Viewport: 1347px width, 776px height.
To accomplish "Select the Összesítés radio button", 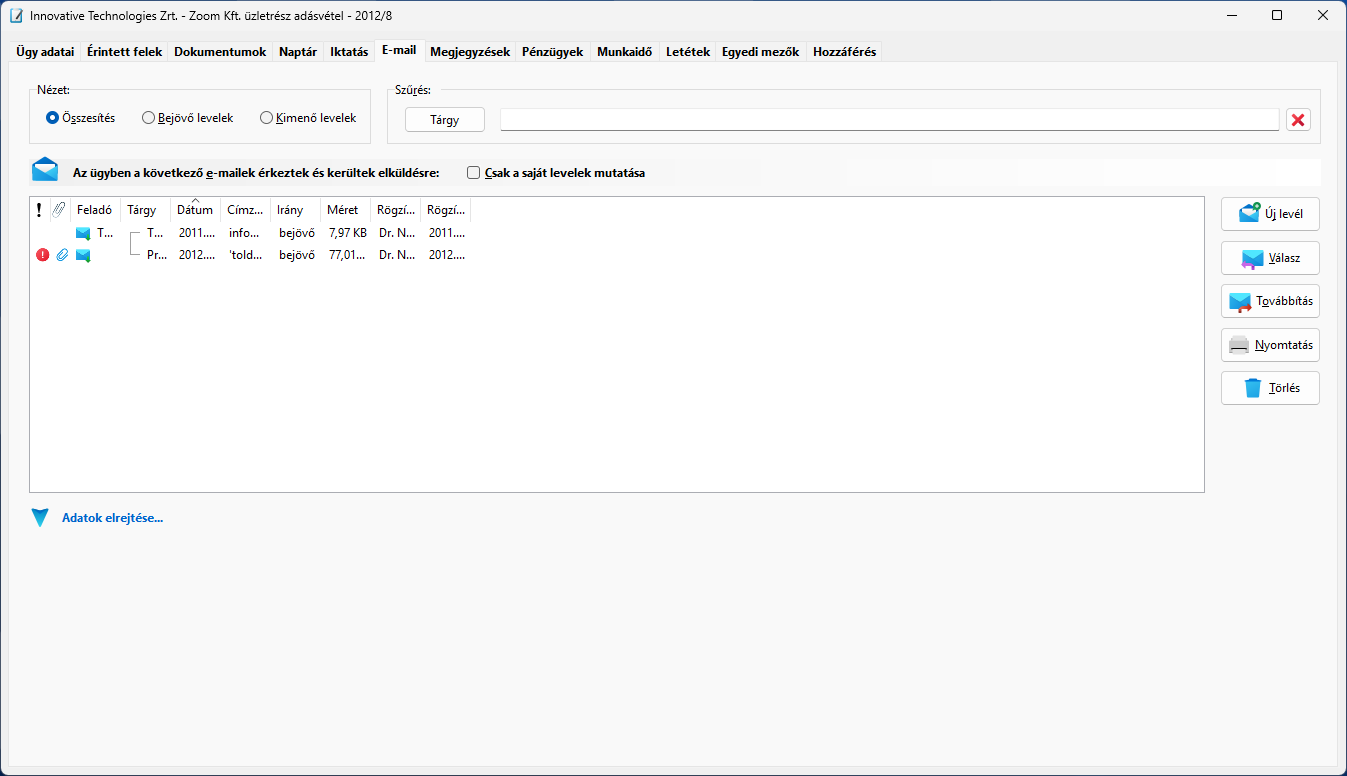I will tap(53, 118).
